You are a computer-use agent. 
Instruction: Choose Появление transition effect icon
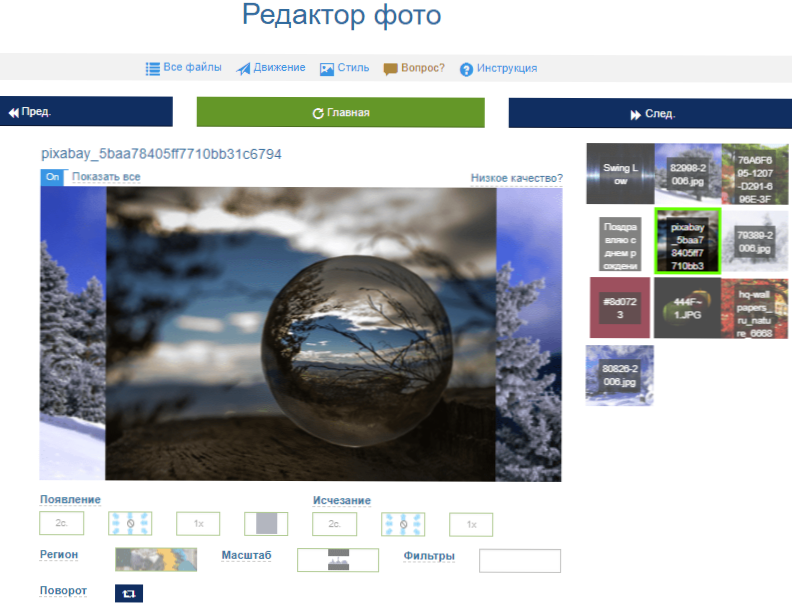[130, 523]
